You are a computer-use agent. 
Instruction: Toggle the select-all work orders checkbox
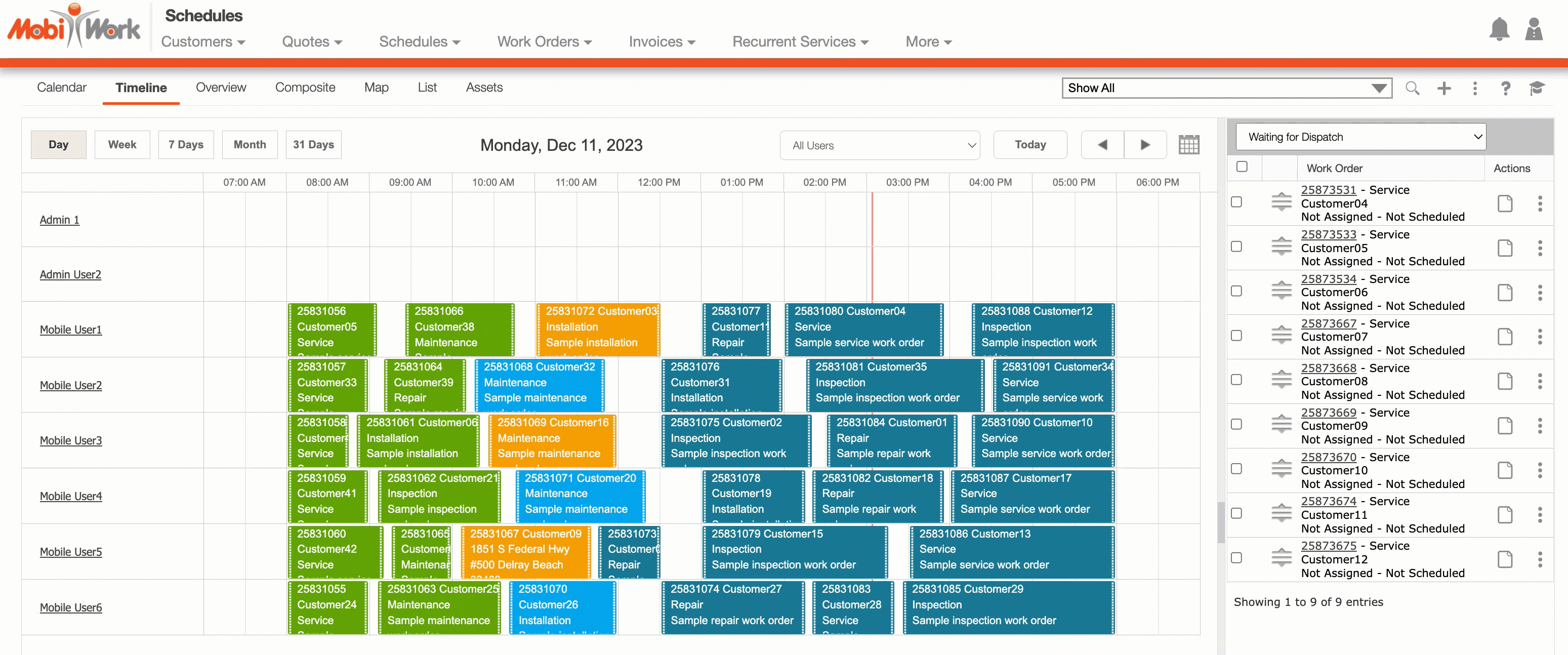pos(1242,167)
